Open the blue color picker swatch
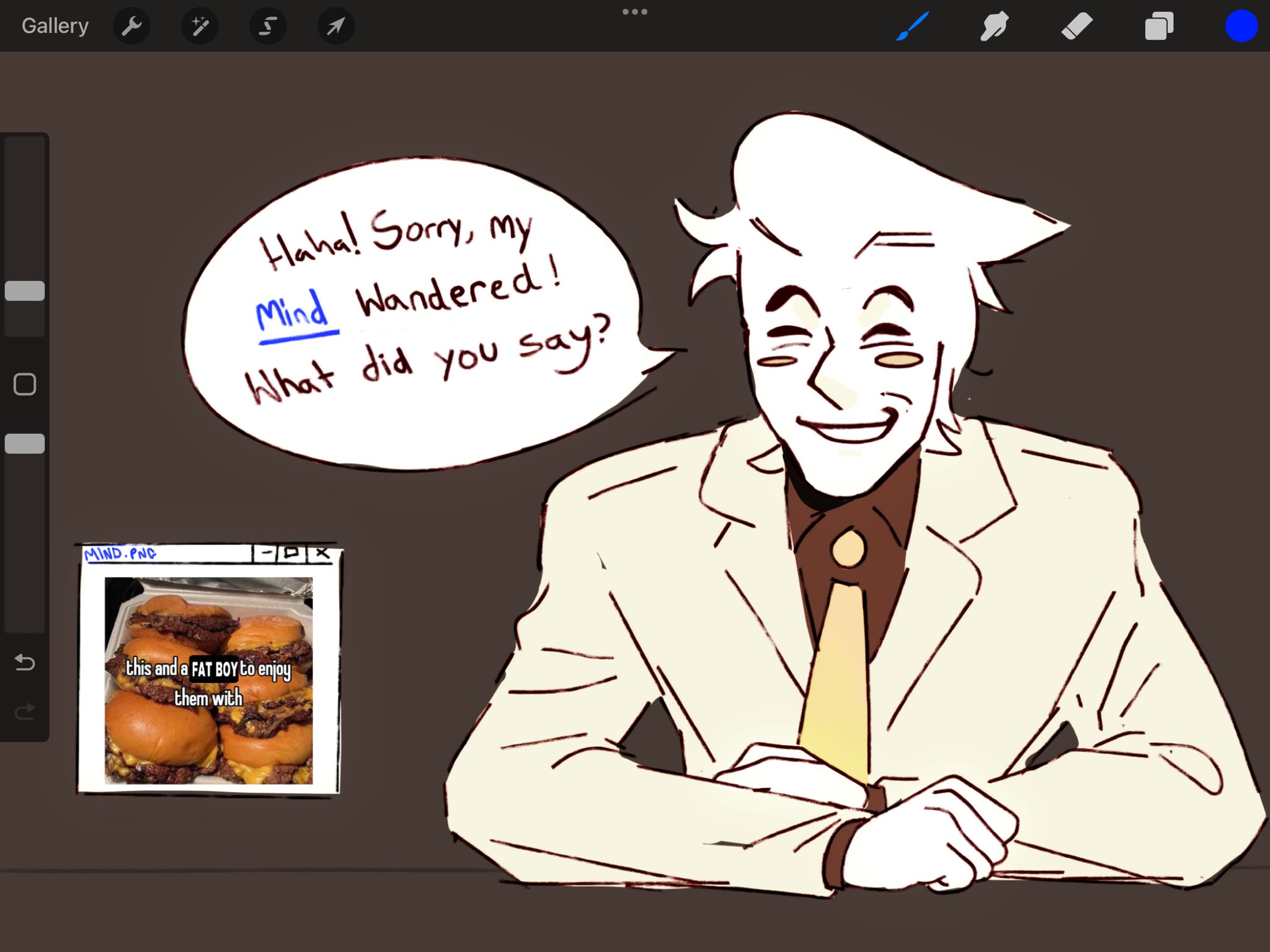 click(1241, 27)
